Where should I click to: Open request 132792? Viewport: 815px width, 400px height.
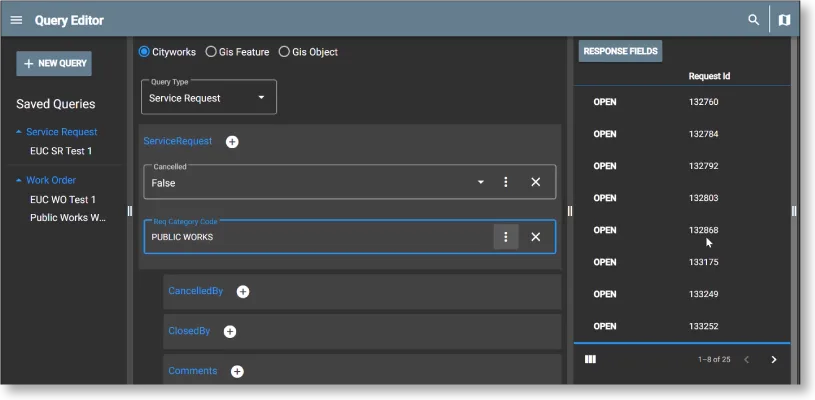click(605, 166)
